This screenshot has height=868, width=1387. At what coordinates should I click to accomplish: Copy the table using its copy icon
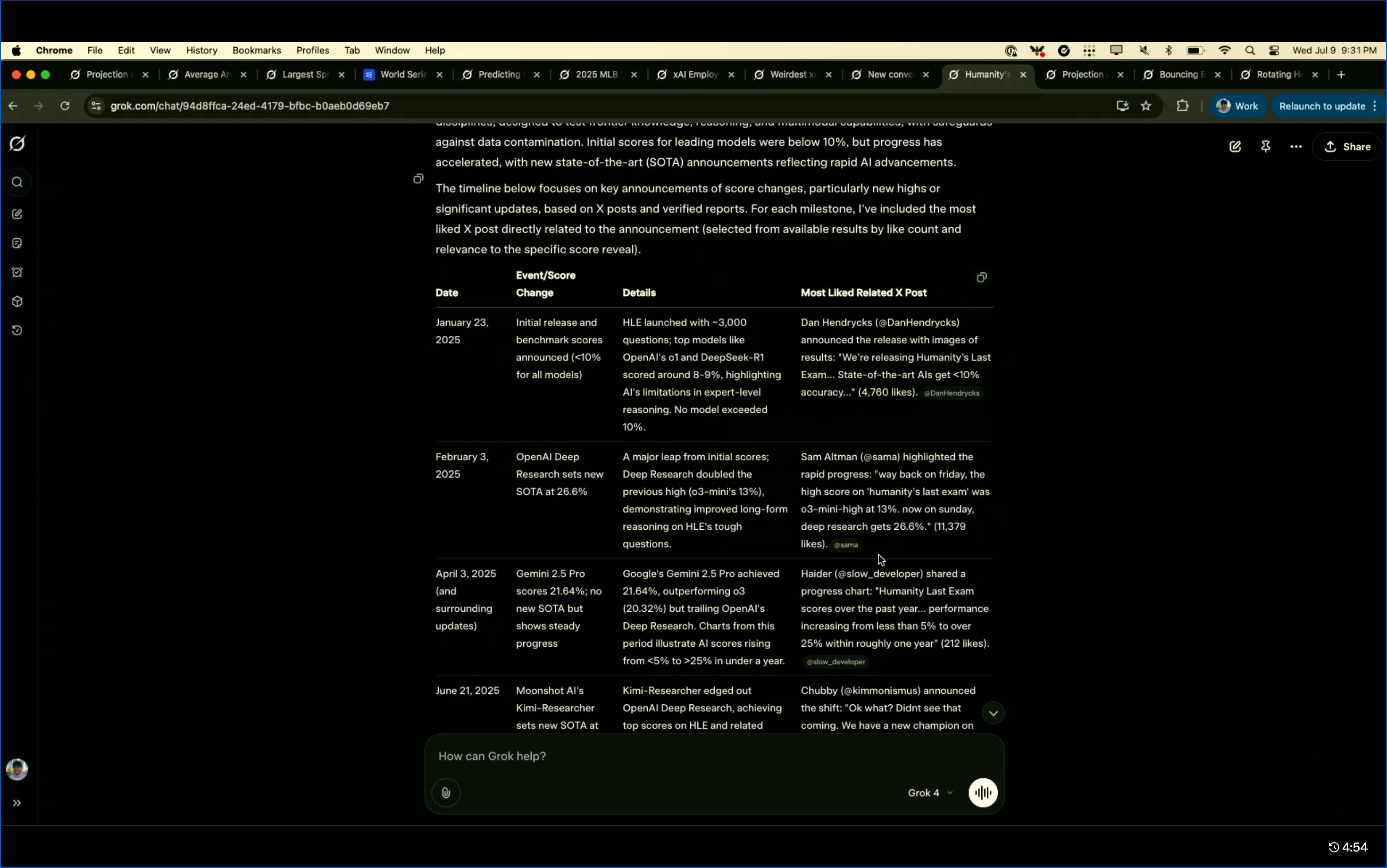(982, 278)
